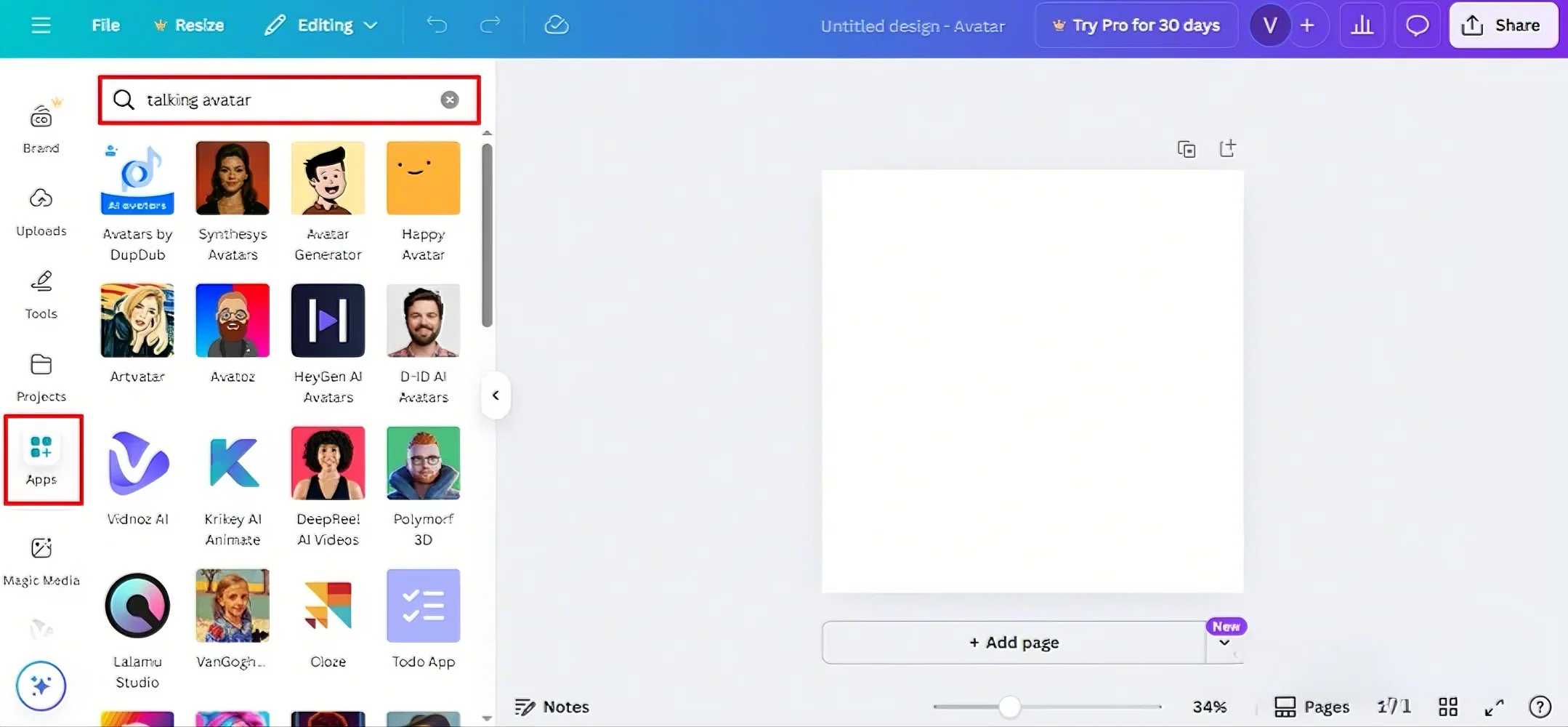This screenshot has width=1568, height=727.
Task: Click the Share button
Action: click(x=1503, y=25)
